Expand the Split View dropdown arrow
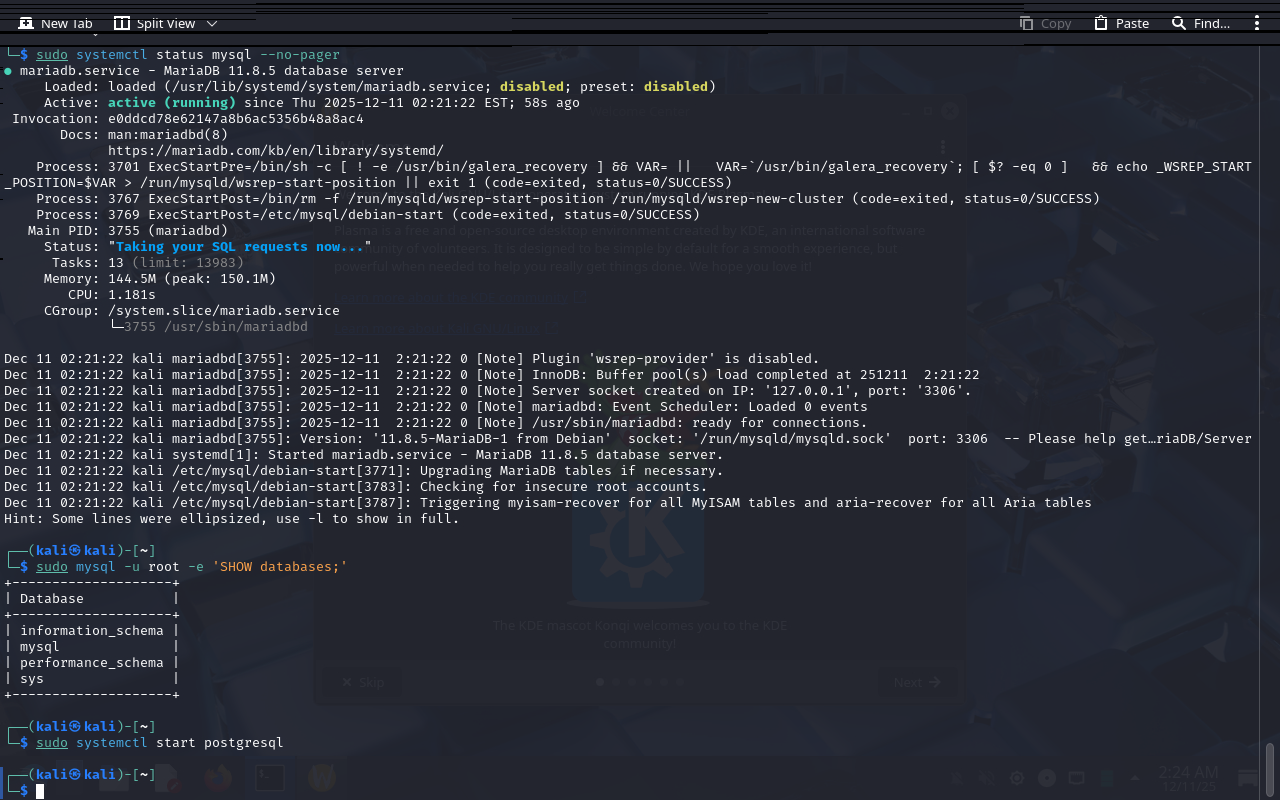This screenshot has width=1280, height=800. coord(211,23)
